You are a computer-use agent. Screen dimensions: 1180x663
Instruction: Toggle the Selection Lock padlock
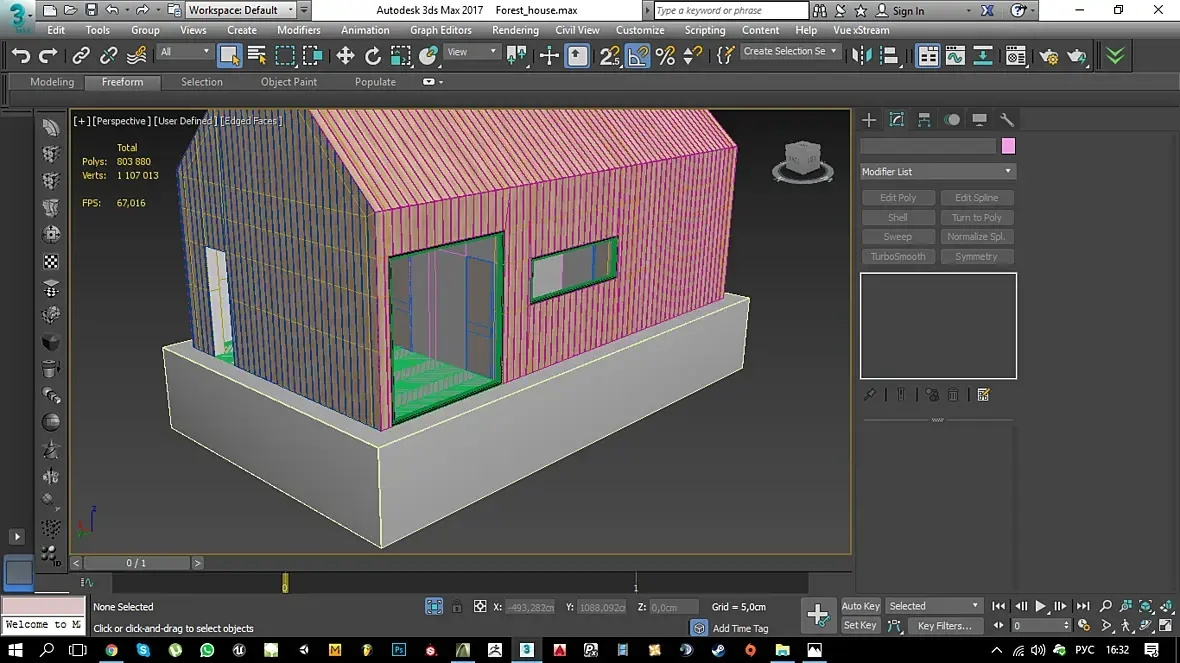[457, 607]
